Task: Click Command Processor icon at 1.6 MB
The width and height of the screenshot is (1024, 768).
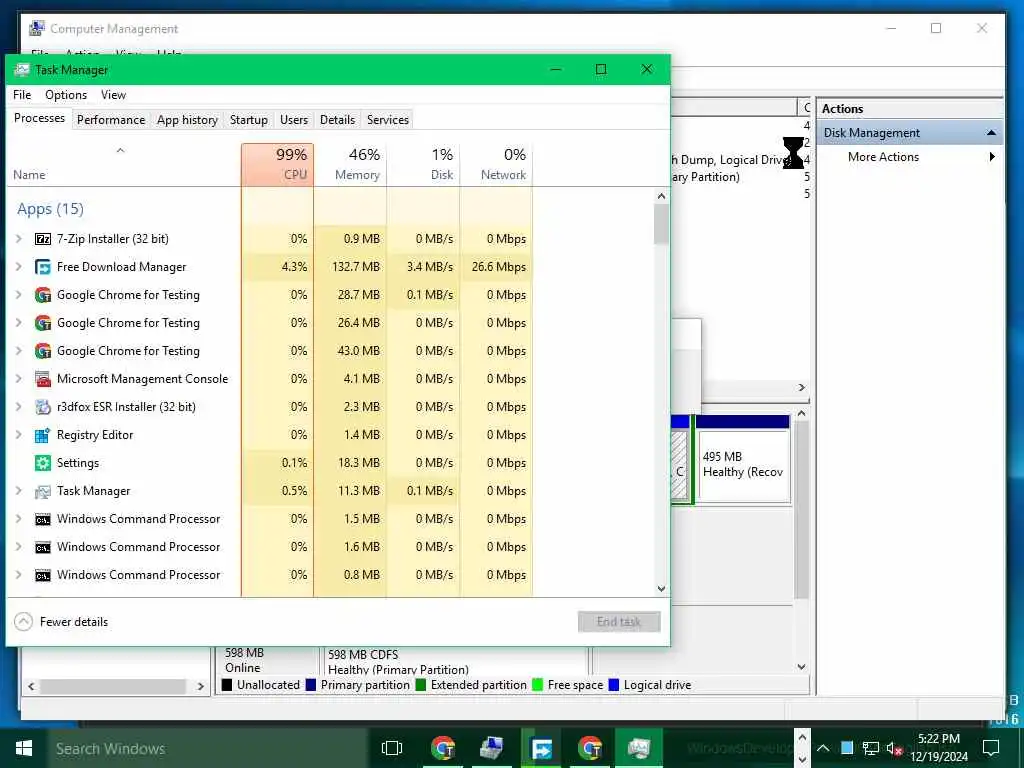Action: pyautogui.click(x=43, y=548)
